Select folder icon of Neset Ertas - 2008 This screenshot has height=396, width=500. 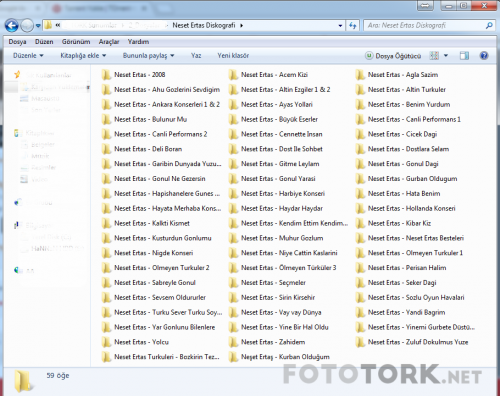click(x=106, y=75)
